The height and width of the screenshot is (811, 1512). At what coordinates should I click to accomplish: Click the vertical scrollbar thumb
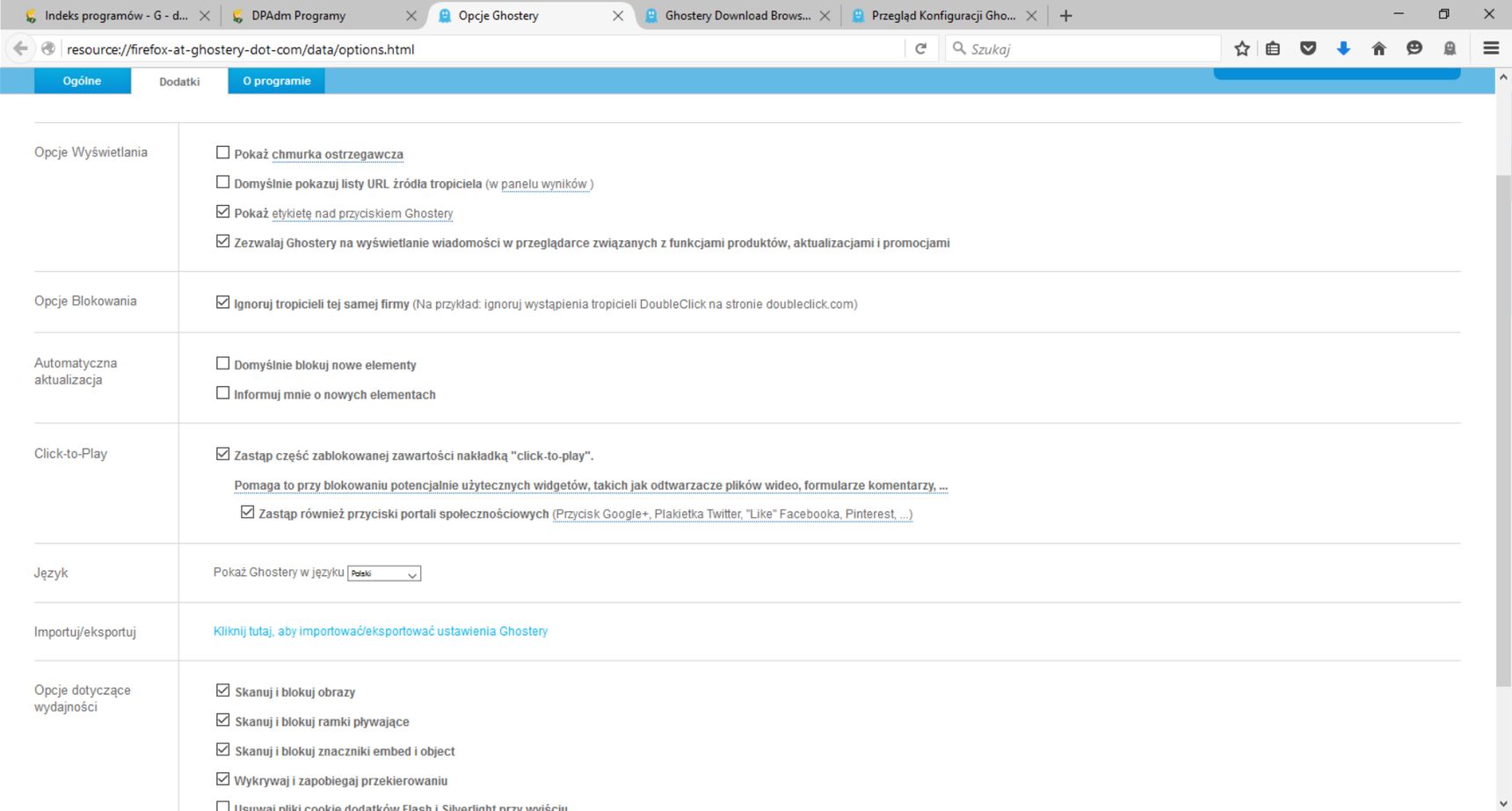(x=1503, y=431)
